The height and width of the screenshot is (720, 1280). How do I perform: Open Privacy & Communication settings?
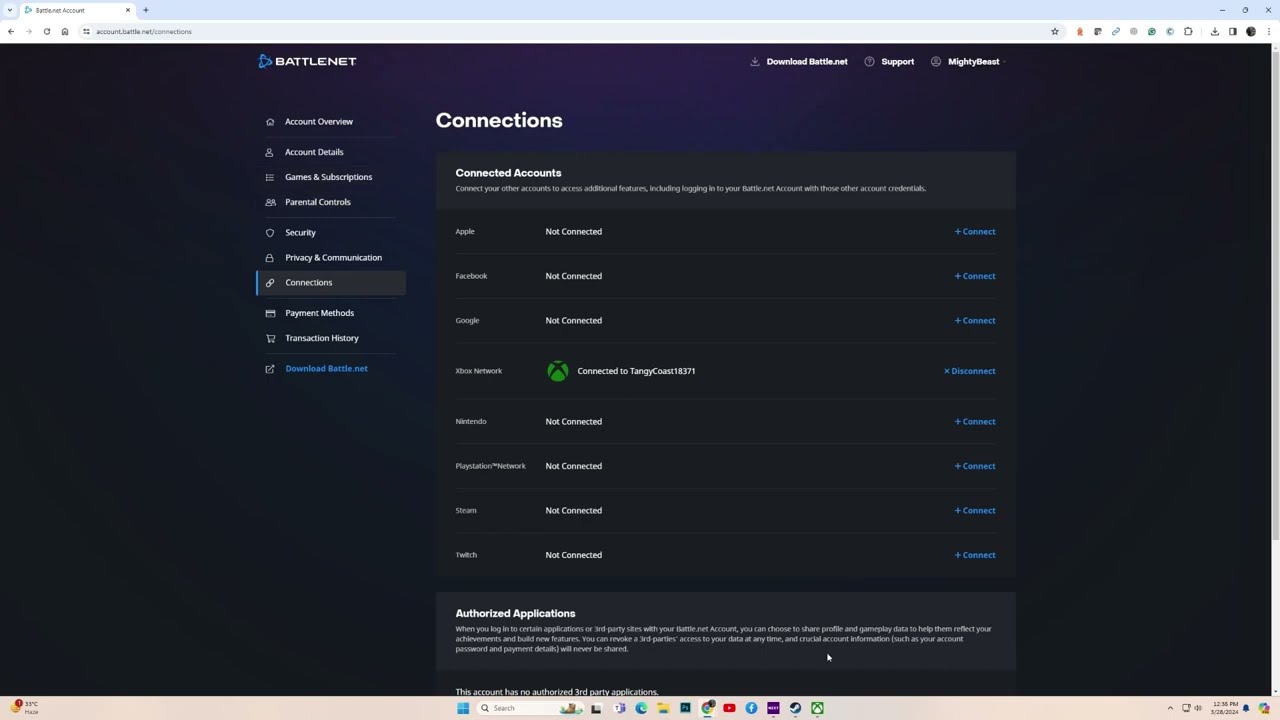(333, 257)
